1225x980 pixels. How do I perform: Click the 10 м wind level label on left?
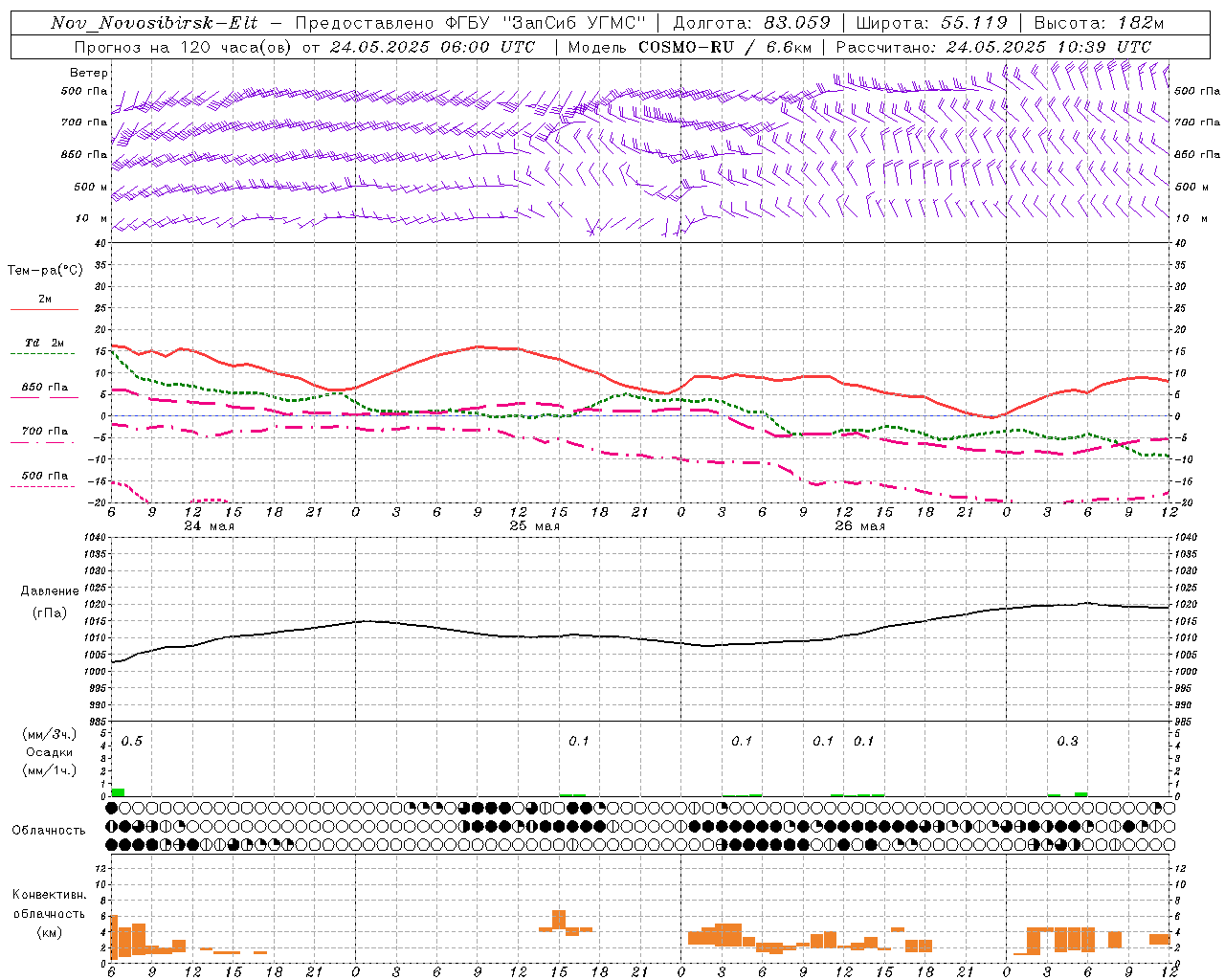(92, 219)
